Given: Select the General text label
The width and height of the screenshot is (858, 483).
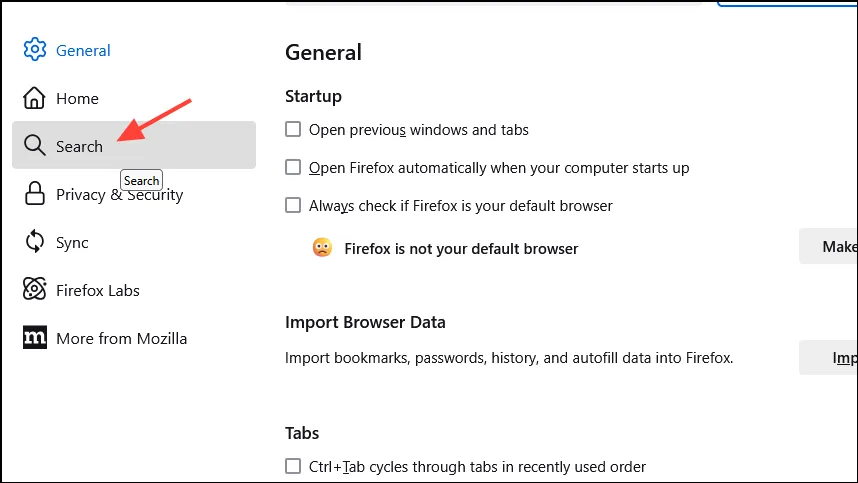Looking at the screenshot, I should 83,50.
